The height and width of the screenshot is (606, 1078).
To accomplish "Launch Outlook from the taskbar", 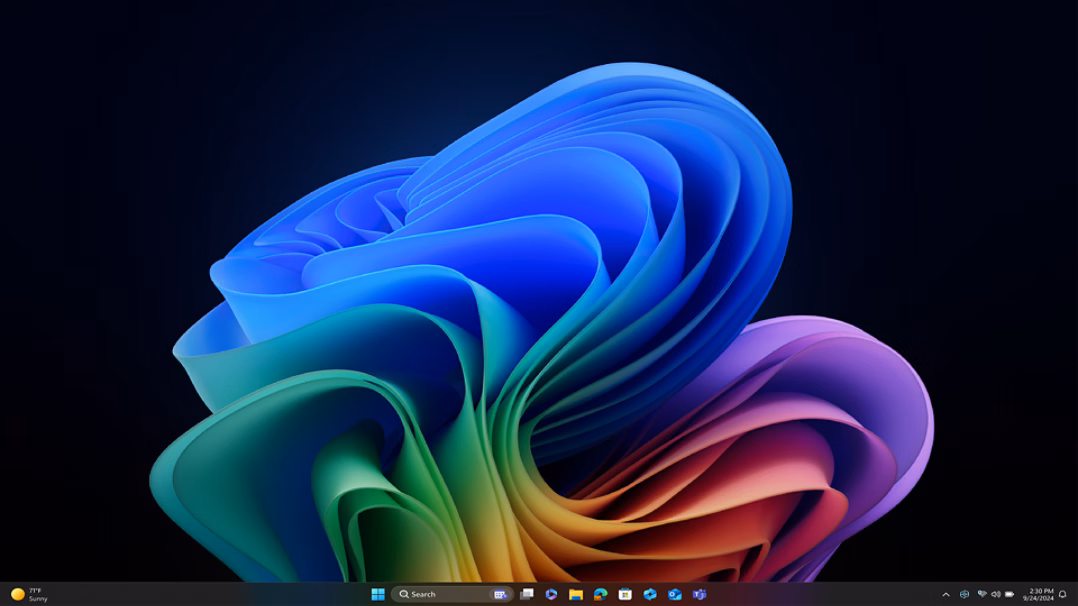I will click(x=675, y=594).
